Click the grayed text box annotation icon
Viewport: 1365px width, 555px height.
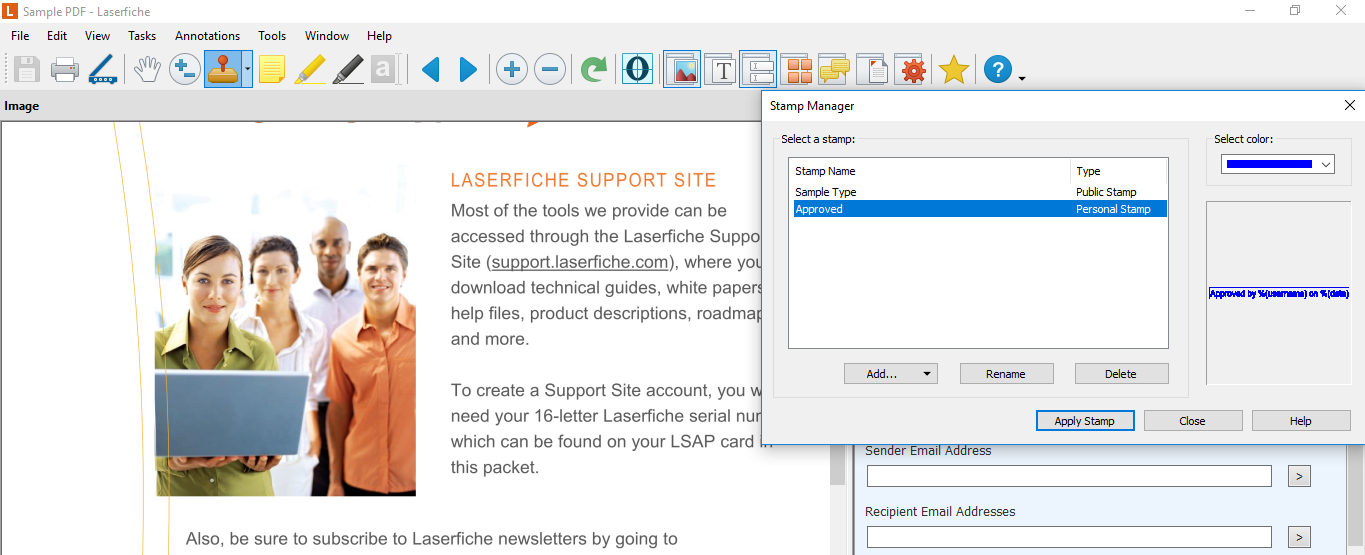point(384,69)
